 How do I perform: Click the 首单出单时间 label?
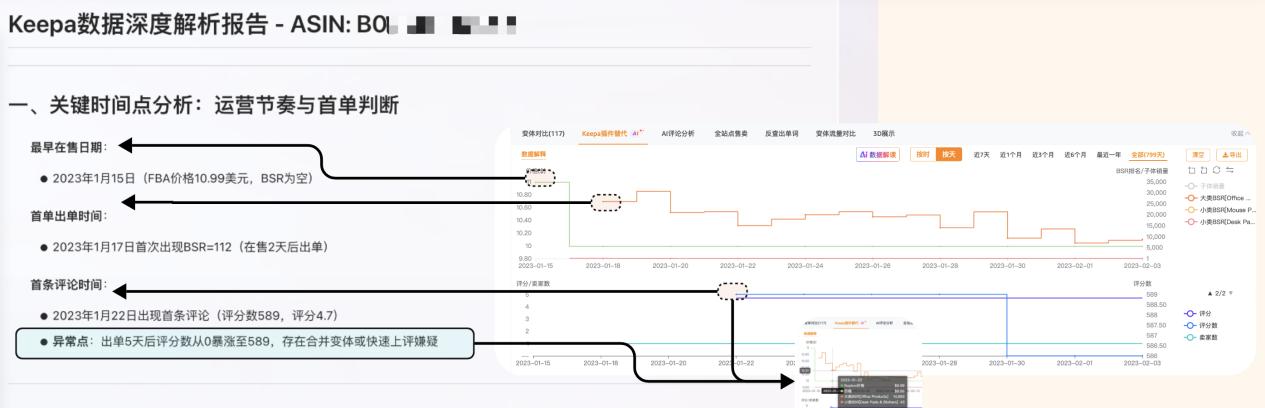tap(70, 216)
